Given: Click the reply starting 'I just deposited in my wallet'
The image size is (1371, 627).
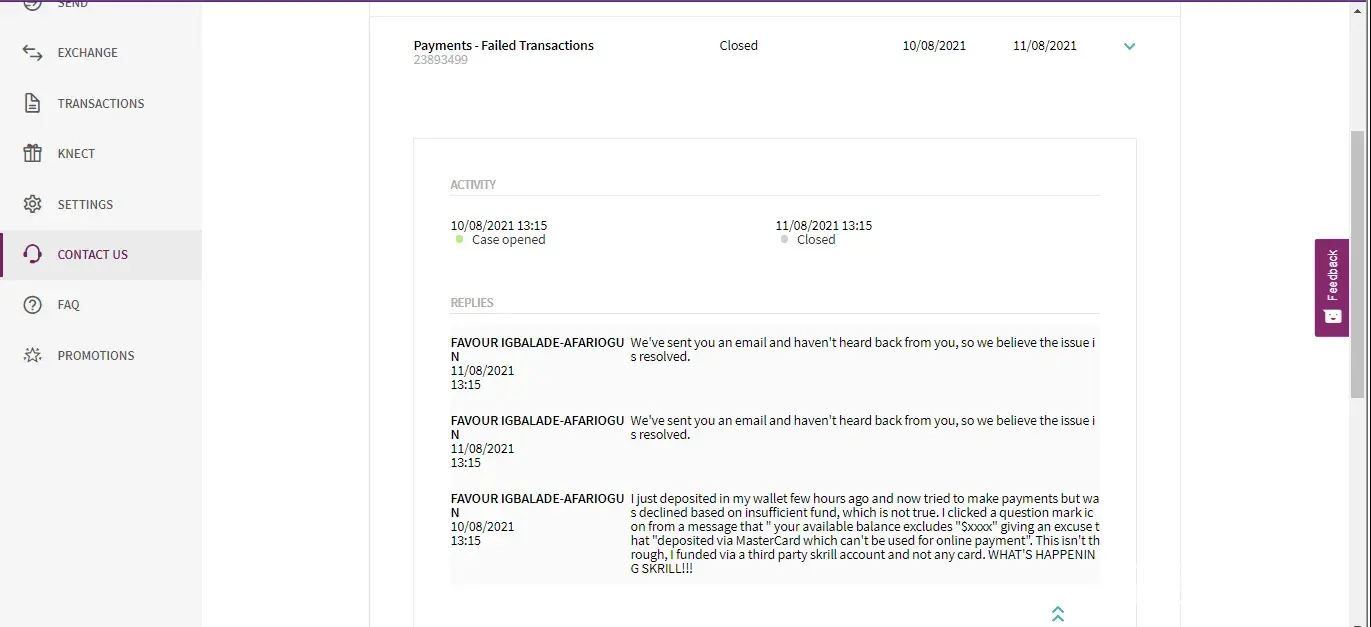Looking at the screenshot, I should (865, 533).
